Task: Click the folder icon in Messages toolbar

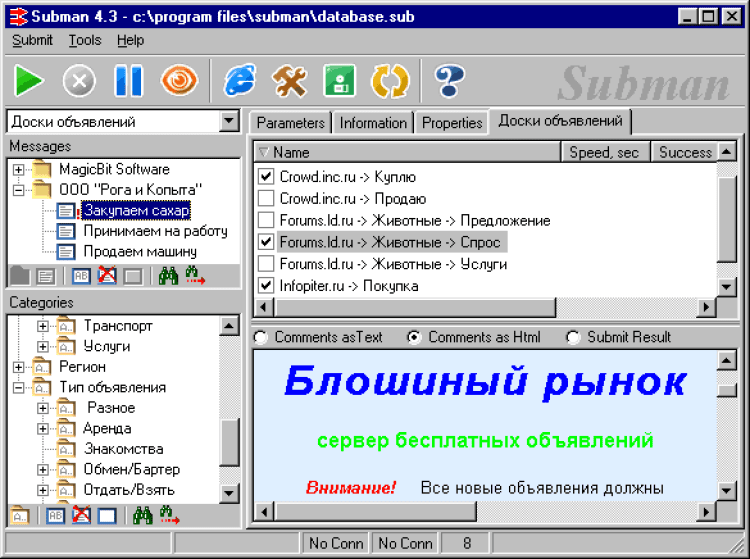Action: click(20, 276)
